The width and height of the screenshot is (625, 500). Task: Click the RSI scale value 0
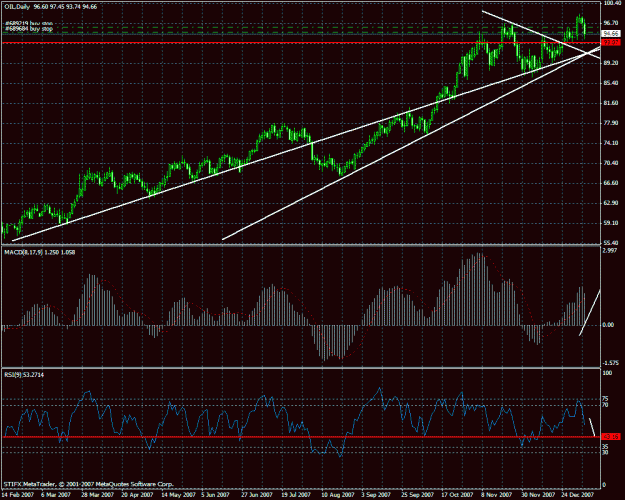coord(604,485)
